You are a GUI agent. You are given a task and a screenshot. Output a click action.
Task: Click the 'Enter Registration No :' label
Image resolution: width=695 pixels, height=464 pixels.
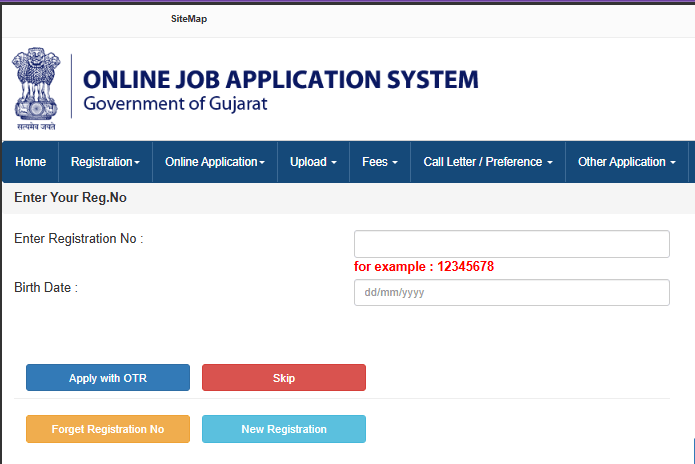pyautogui.click(x=79, y=238)
